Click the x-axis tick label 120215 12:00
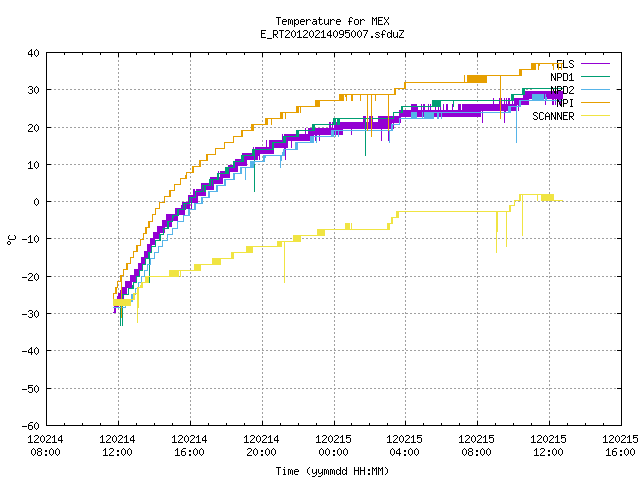Screen dimensions: 640x480 (x=548, y=446)
